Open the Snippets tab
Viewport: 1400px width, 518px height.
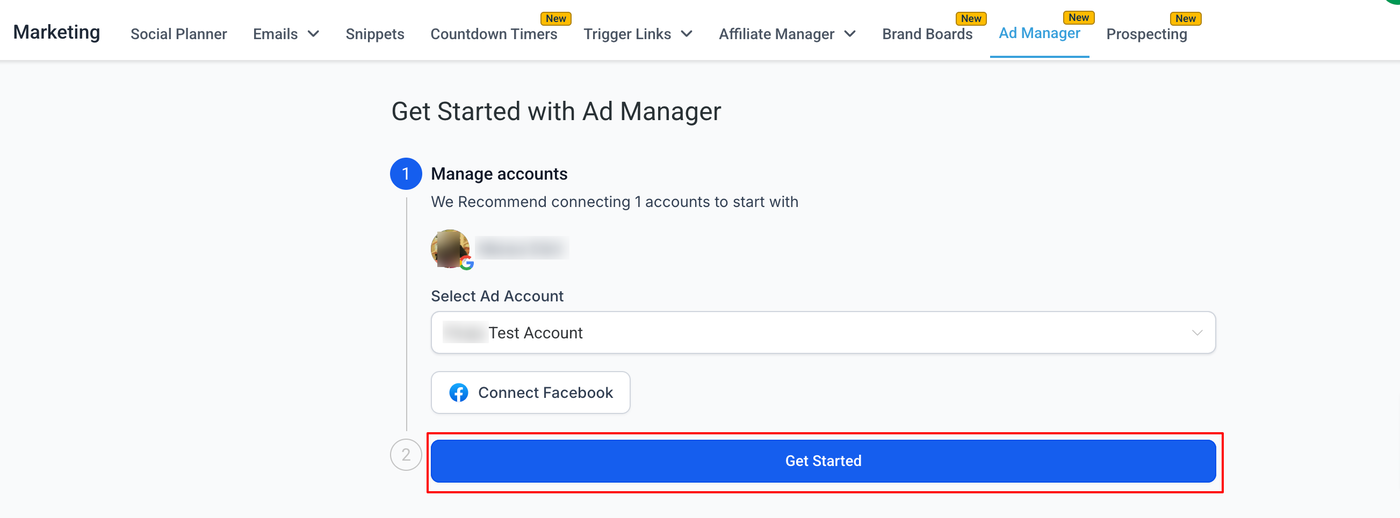pos(375,34)
